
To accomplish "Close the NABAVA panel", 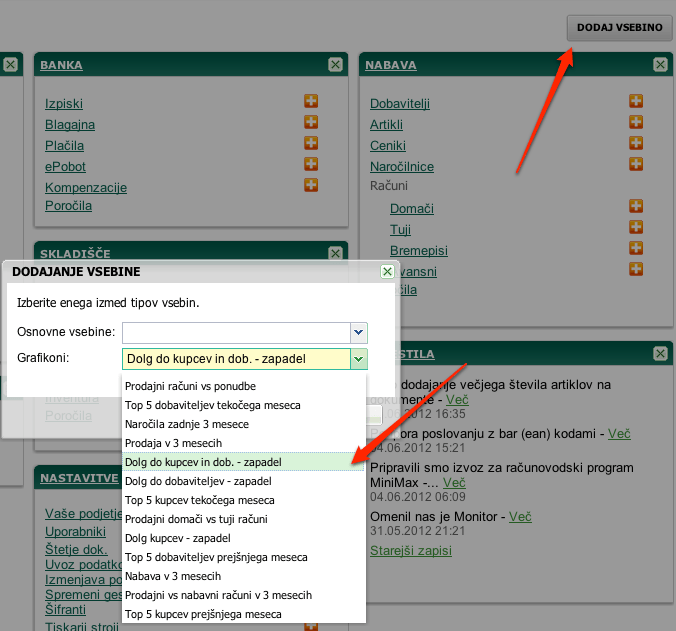I will [x=660, y=65].
